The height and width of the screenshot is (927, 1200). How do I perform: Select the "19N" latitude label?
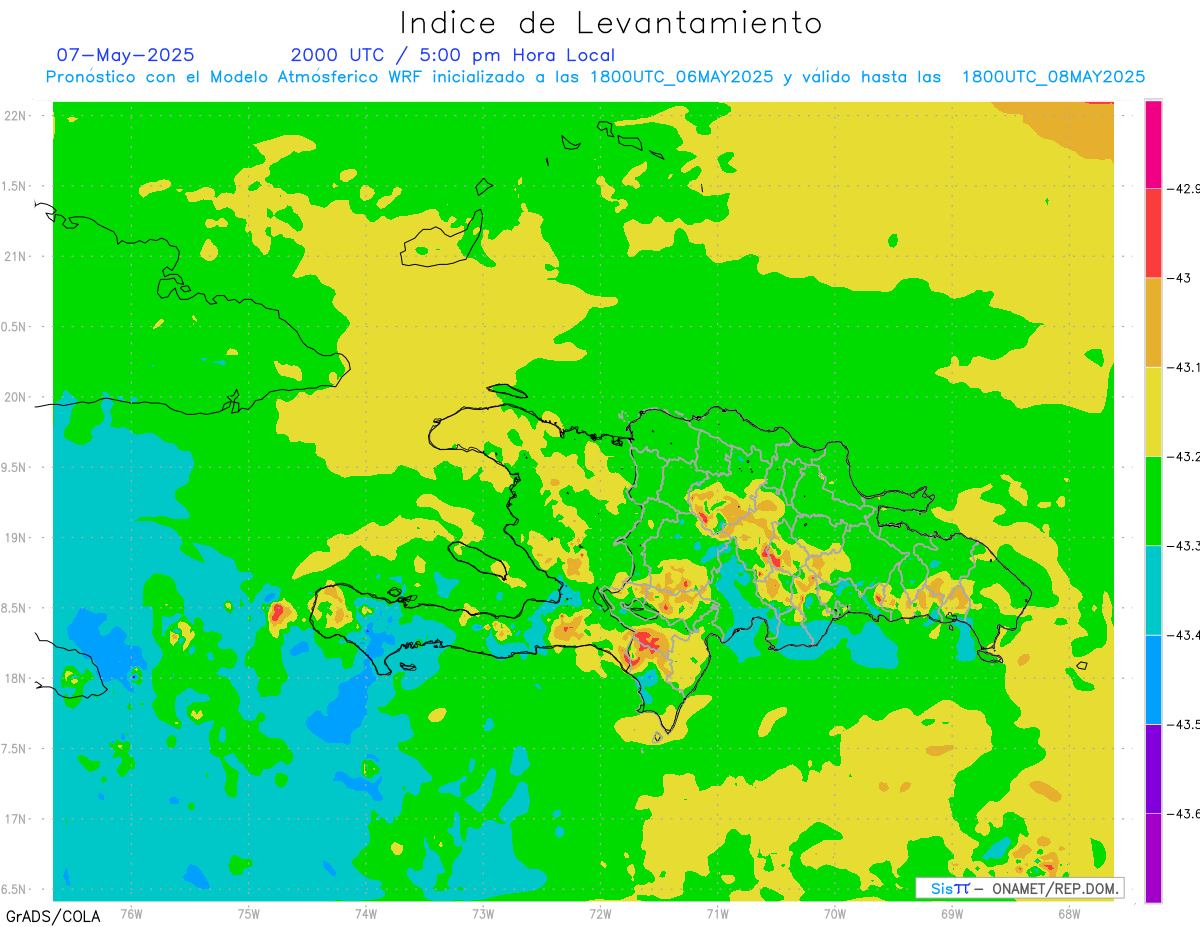pyautogui.click(x=15, y=538)
